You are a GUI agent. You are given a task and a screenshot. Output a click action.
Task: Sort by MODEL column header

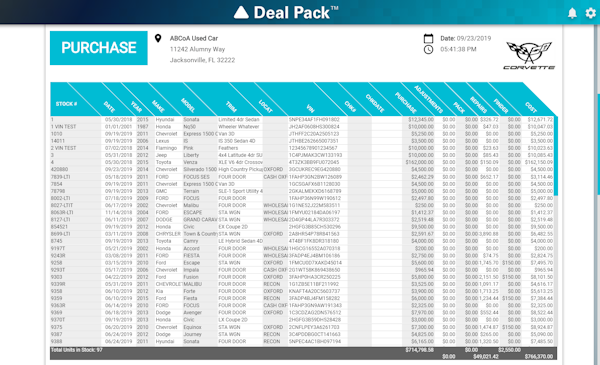[x=188, y=105]
